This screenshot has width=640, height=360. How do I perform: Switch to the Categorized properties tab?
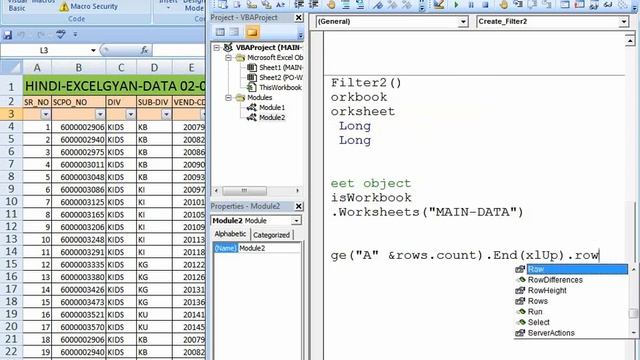[271, 235]
